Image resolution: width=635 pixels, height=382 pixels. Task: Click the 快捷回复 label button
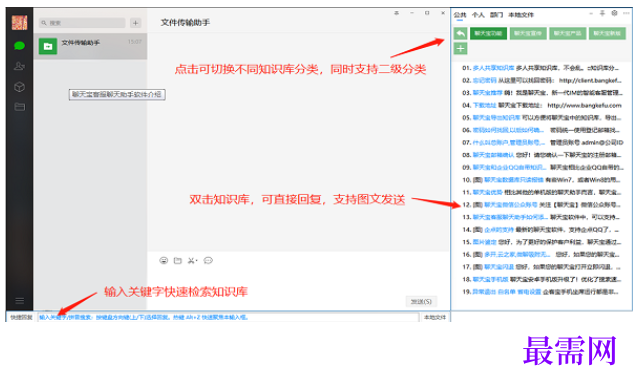tap(21, 317)
